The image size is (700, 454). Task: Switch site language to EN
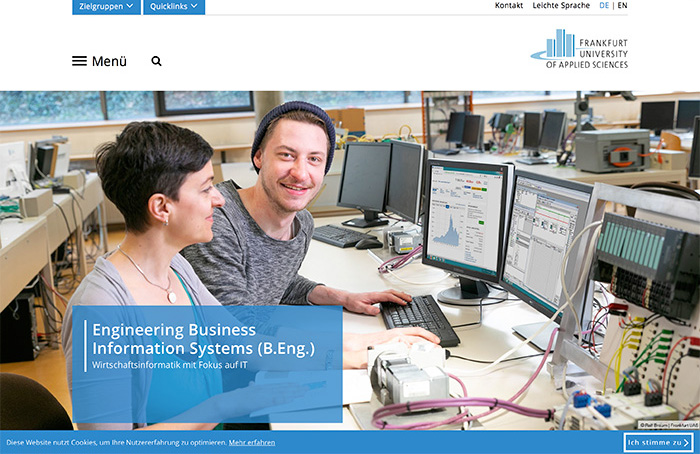point(623,6)
